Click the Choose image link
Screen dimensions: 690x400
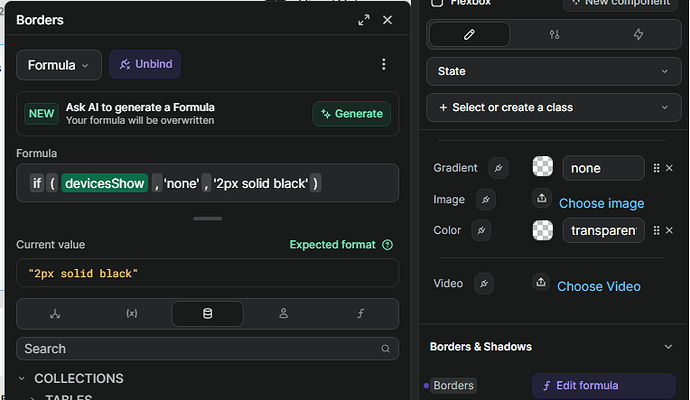[601, 203]
